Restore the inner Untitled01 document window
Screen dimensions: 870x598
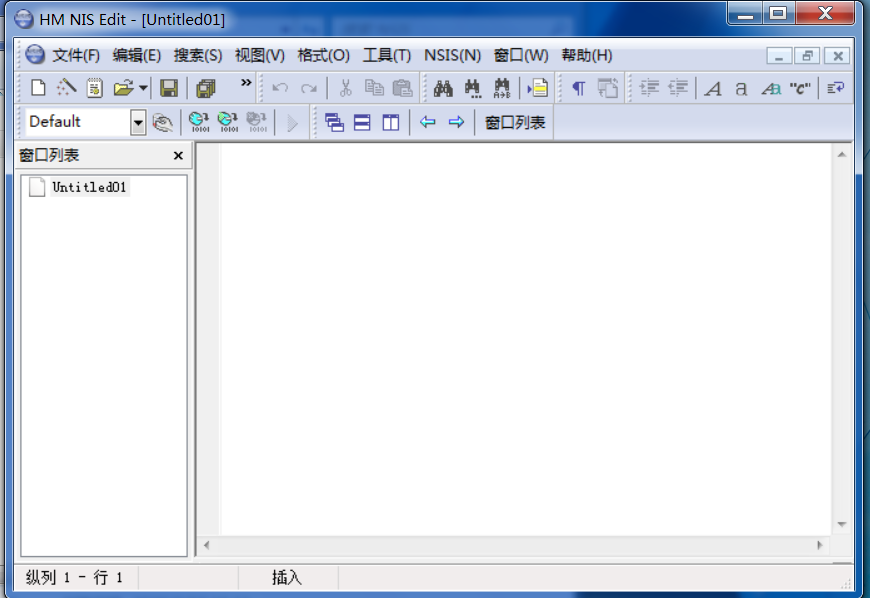[808, 56]
